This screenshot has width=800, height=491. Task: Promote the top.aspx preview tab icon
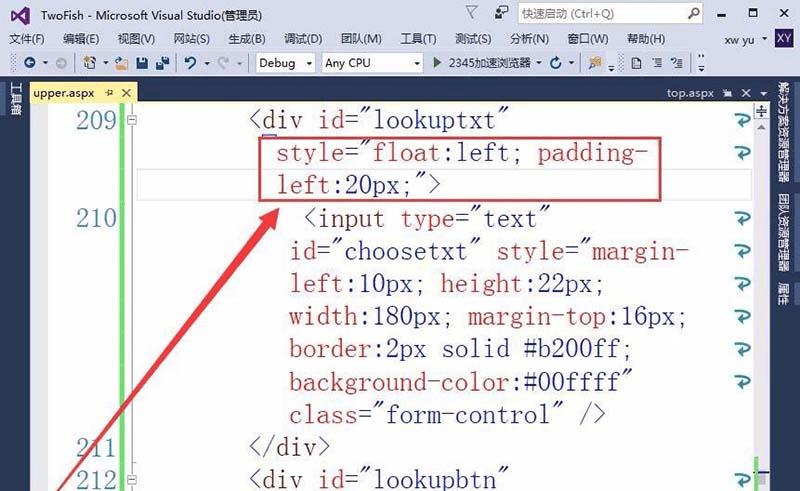coord(728,93)
